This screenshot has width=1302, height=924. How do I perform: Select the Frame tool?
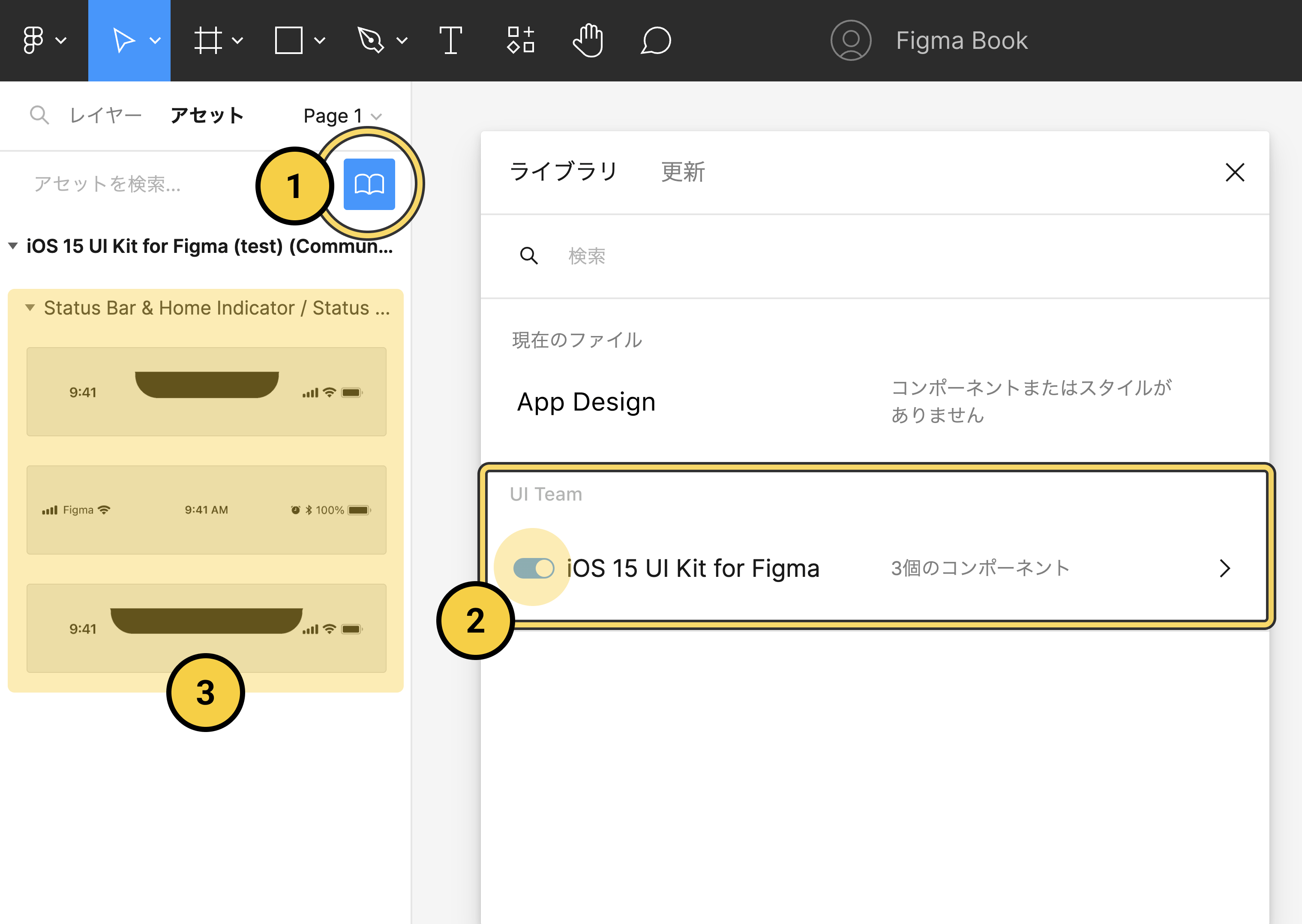pyautogui.click(x=207, y=40)
